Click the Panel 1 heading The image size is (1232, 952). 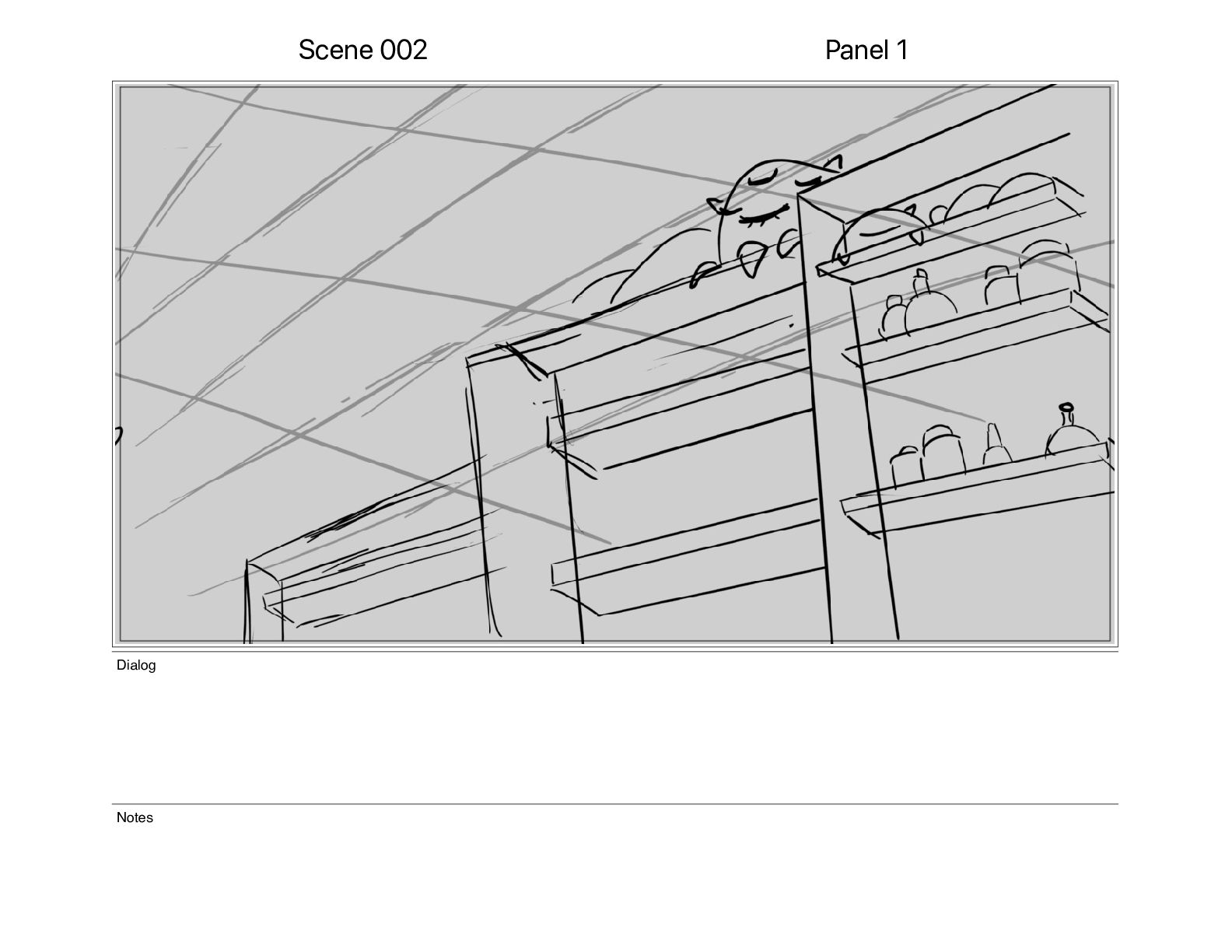pyautogui.click(x=866, y=51)
